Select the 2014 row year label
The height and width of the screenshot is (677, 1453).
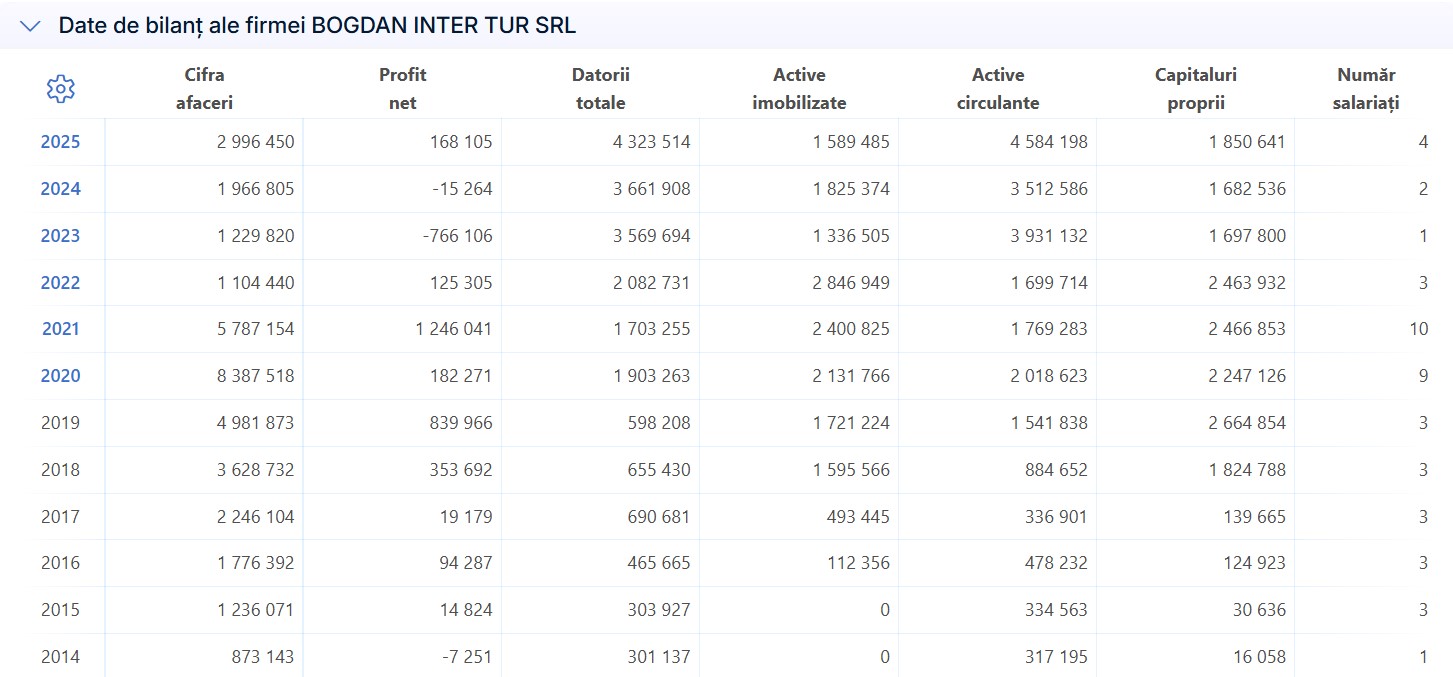coord(60,657)
